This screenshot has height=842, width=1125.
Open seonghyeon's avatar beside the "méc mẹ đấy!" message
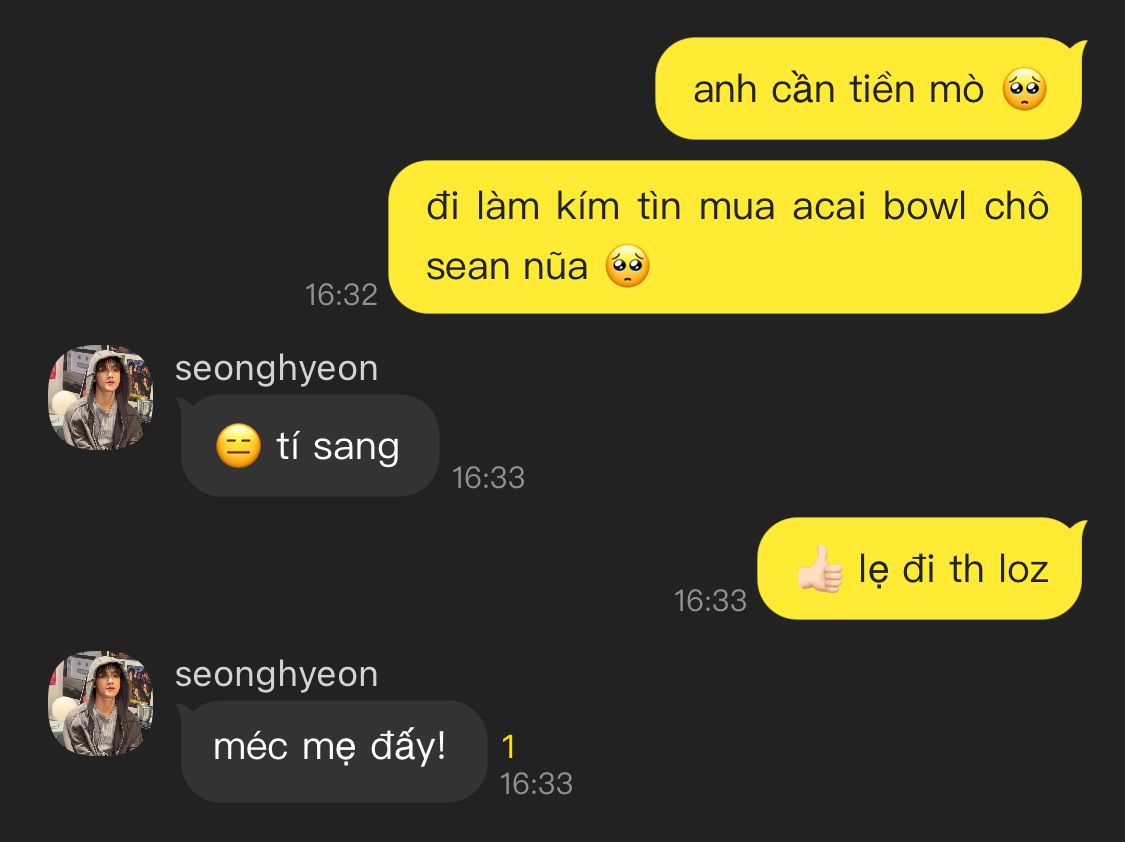point(100,704)
